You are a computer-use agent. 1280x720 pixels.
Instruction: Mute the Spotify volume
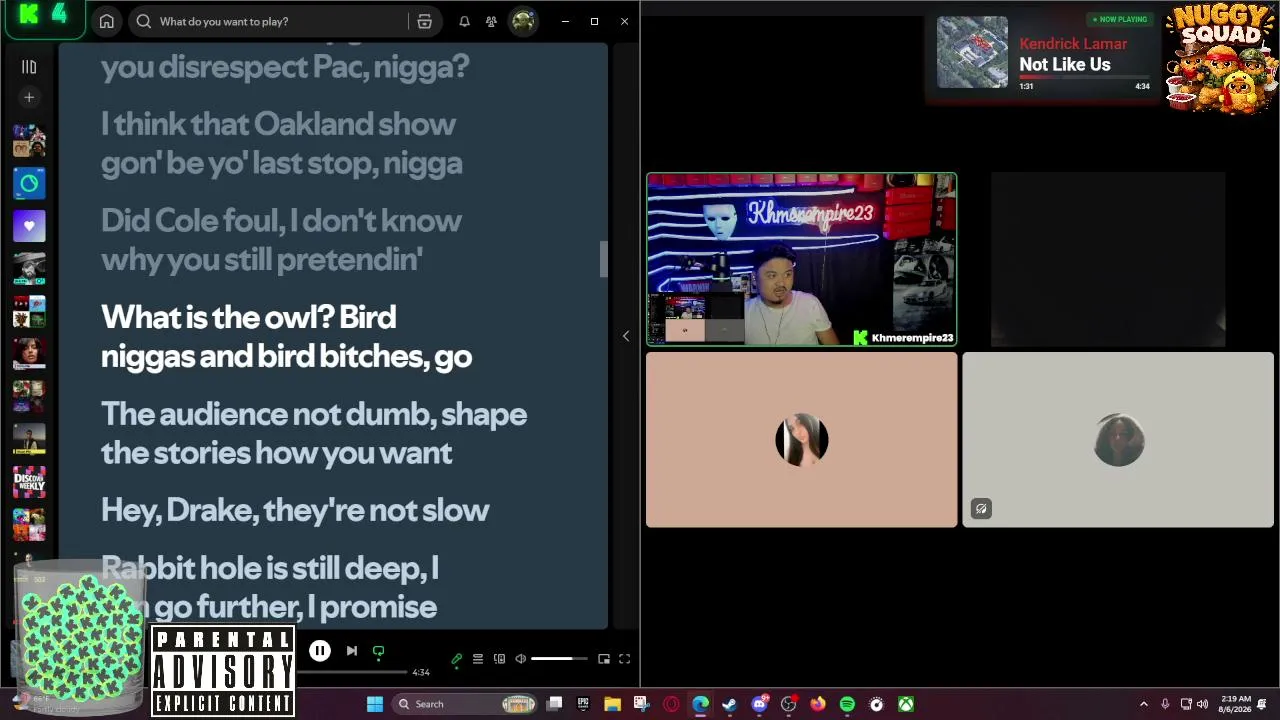(520, 659)
